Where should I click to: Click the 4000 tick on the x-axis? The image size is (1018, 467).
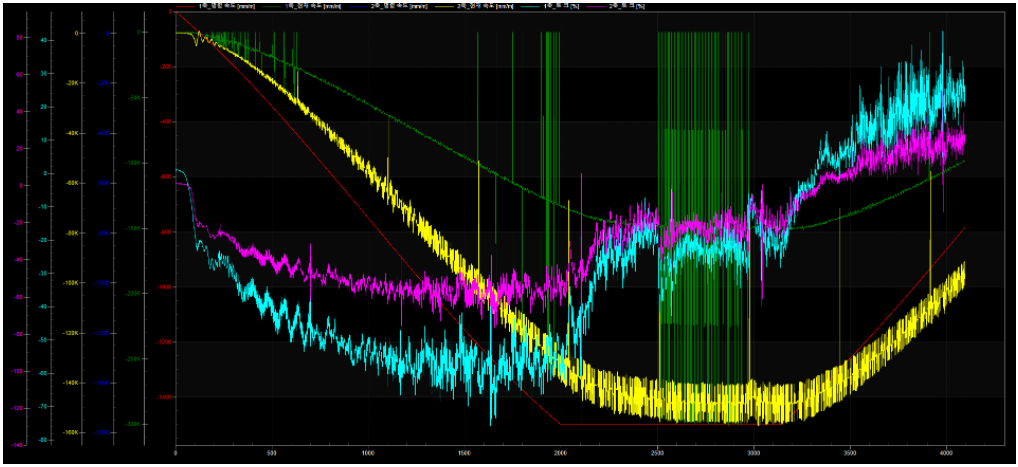(x=946, y=452)
